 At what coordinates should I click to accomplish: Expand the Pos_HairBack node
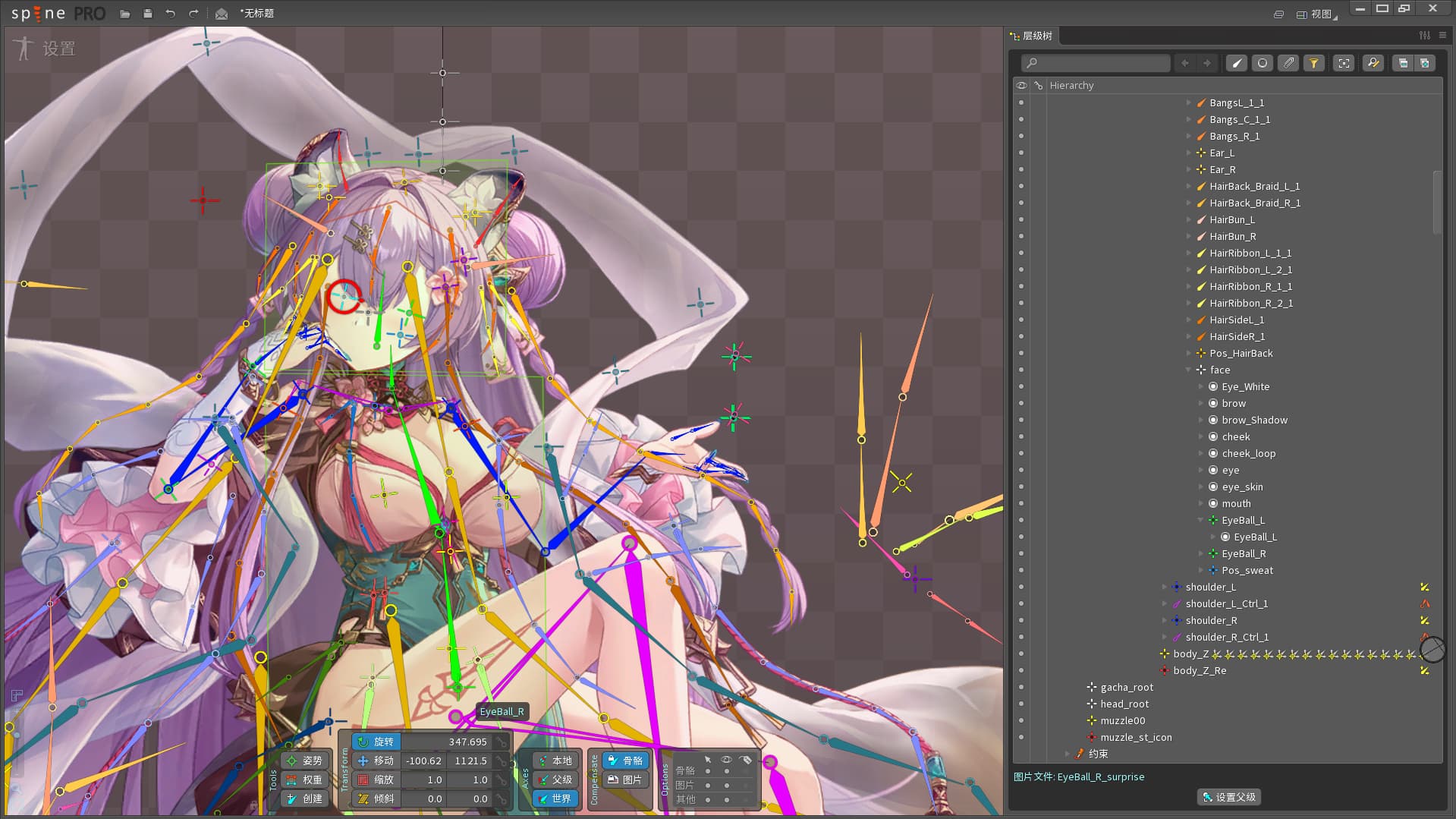pyautogui.click(x=1189, y=353)
